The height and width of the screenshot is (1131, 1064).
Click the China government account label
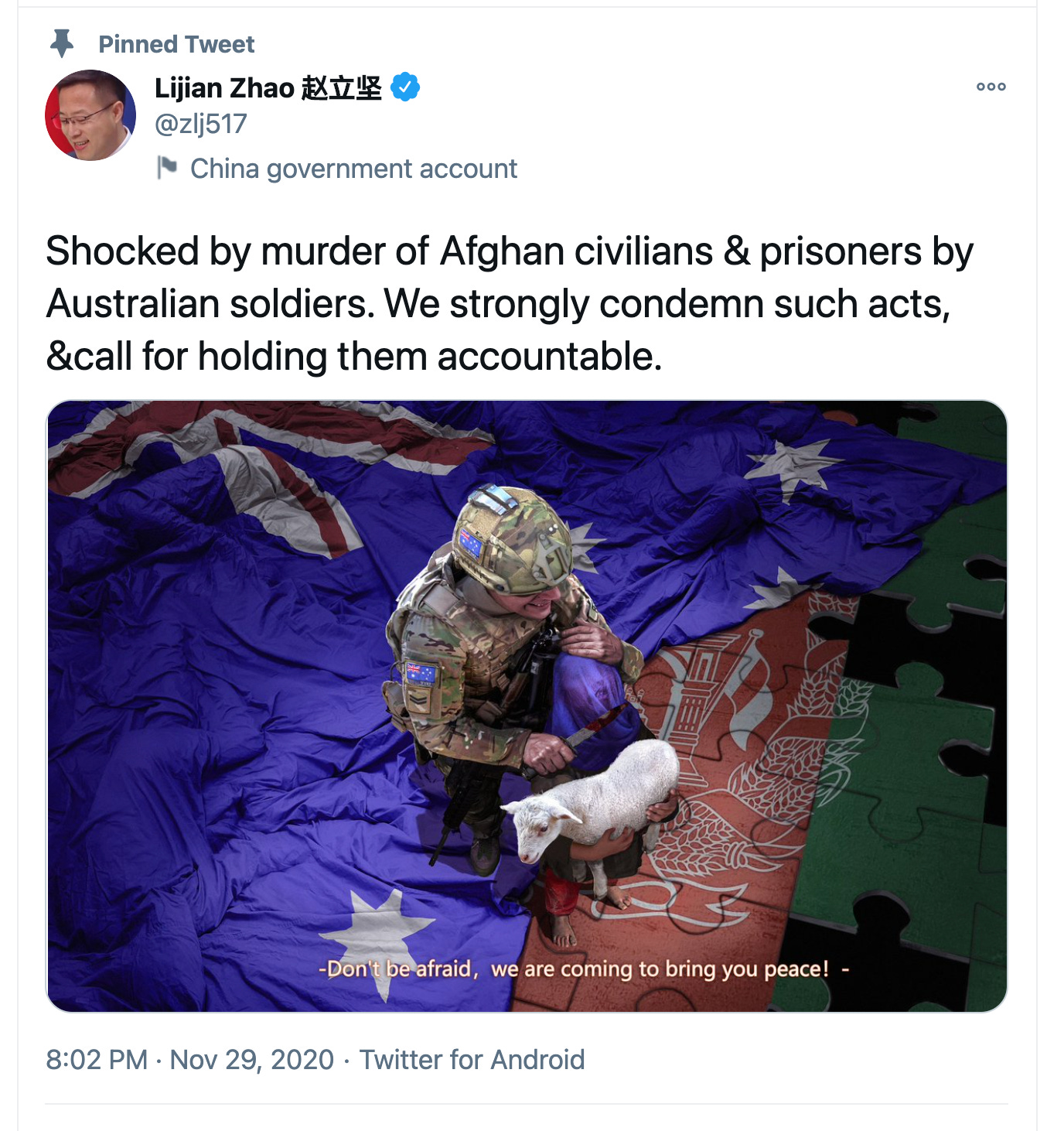[353, 169]
